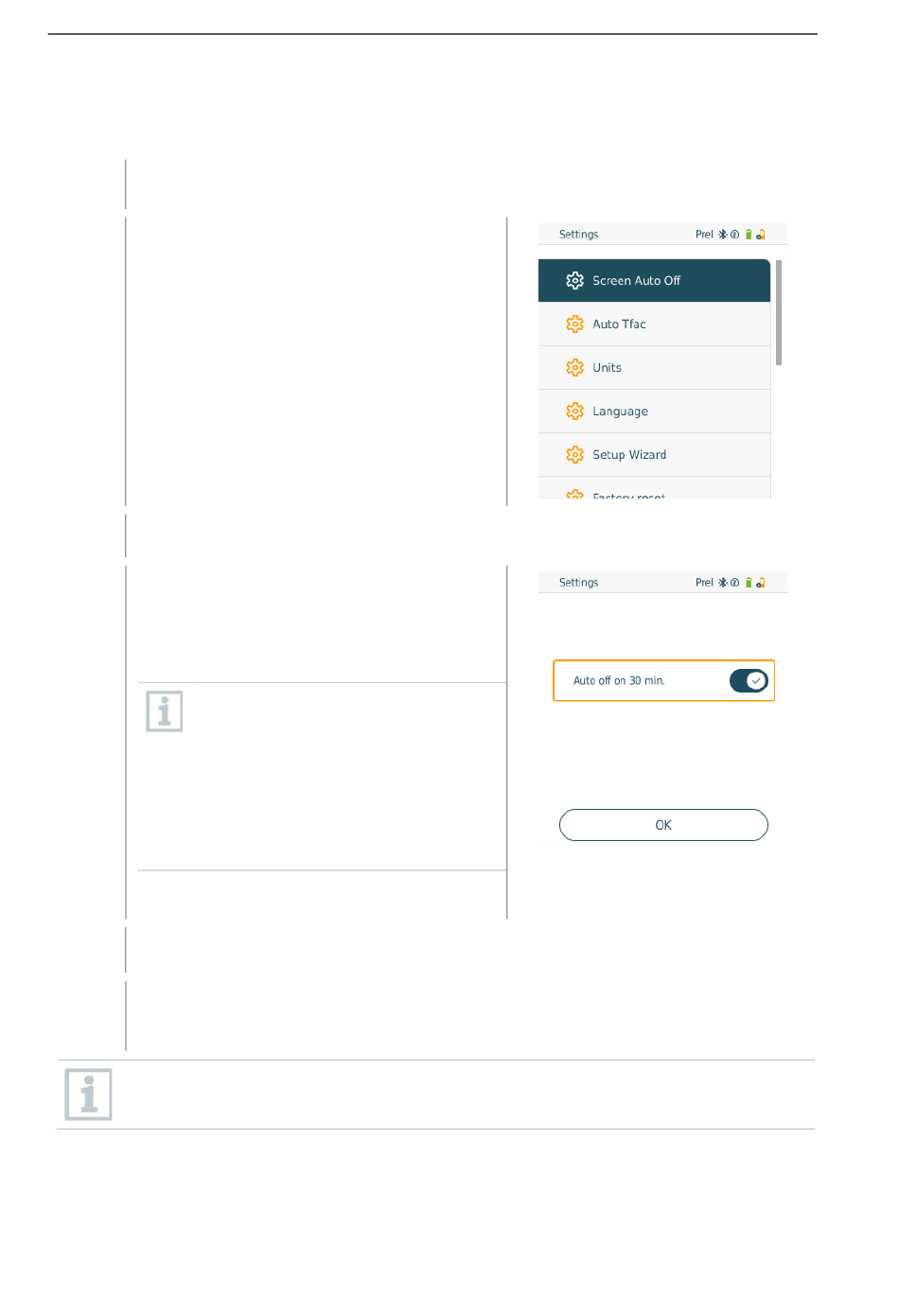Click the gear icon beside Language
The width and height of the screenshot is (899, 1316).
[x=574, y=412]
